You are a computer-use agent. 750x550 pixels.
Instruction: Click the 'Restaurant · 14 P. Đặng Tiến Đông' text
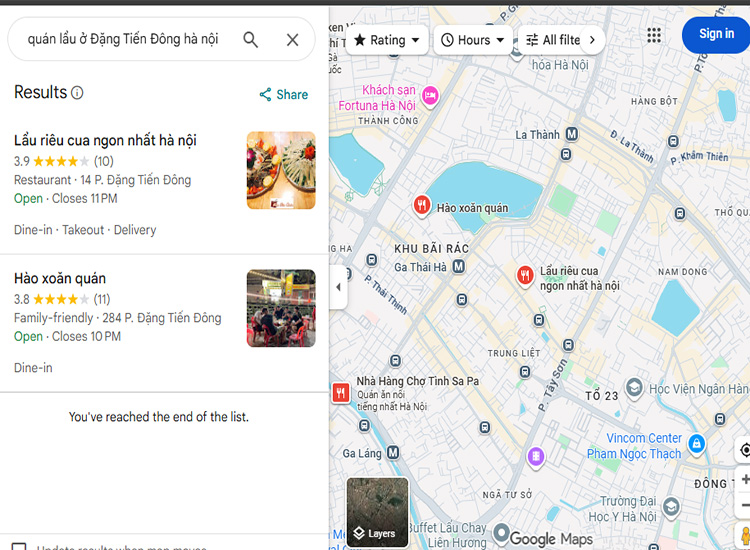[102, 180]
